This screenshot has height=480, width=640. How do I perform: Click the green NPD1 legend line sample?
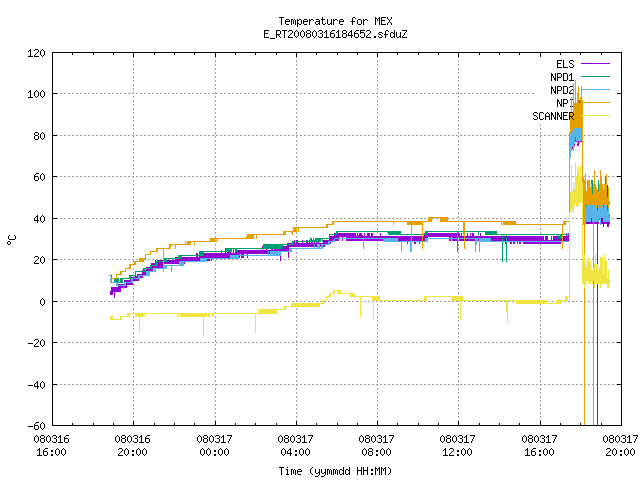596,76
